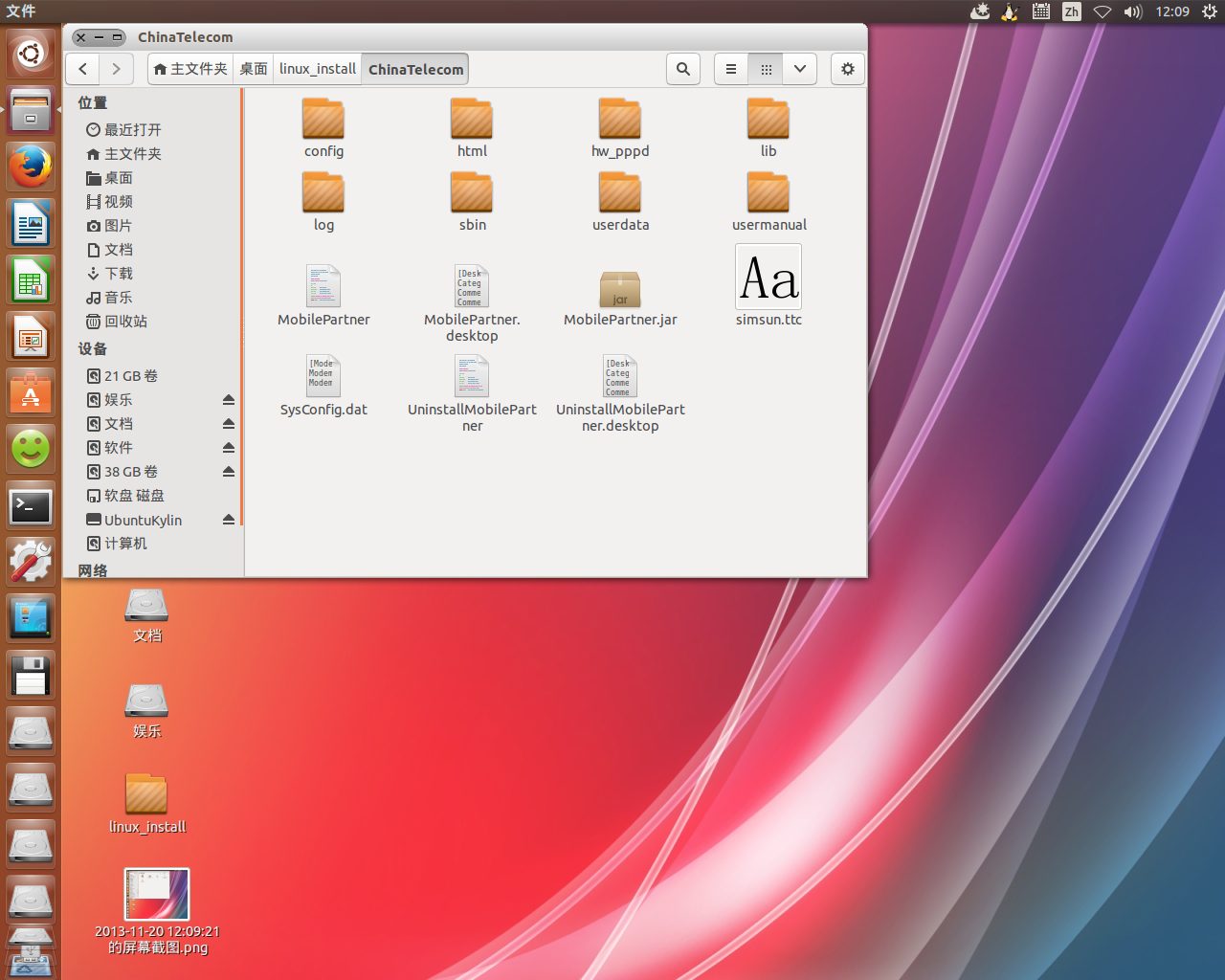The image size is (1225, 980).
Task: Open the session power gear menu
Action: [x=1210, y=11]
